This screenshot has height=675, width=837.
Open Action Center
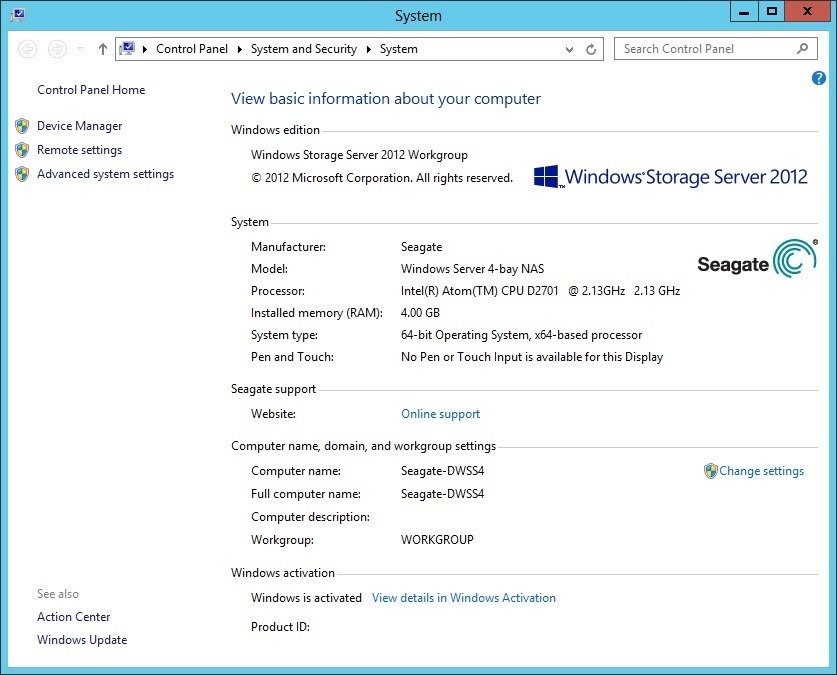74,617
